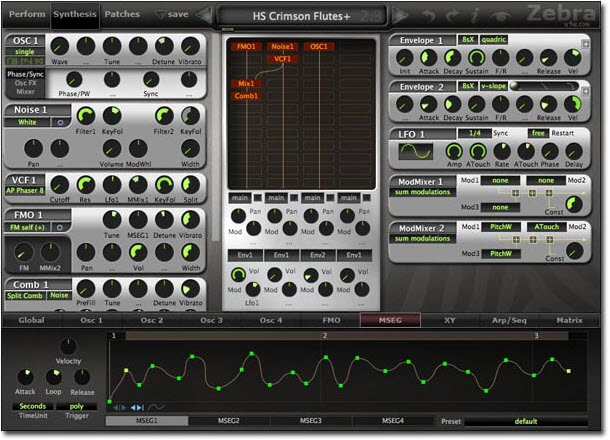The image size is (610, 440).
Task: Toggle the LFO 1 free Restart setting
Action: 536,133
